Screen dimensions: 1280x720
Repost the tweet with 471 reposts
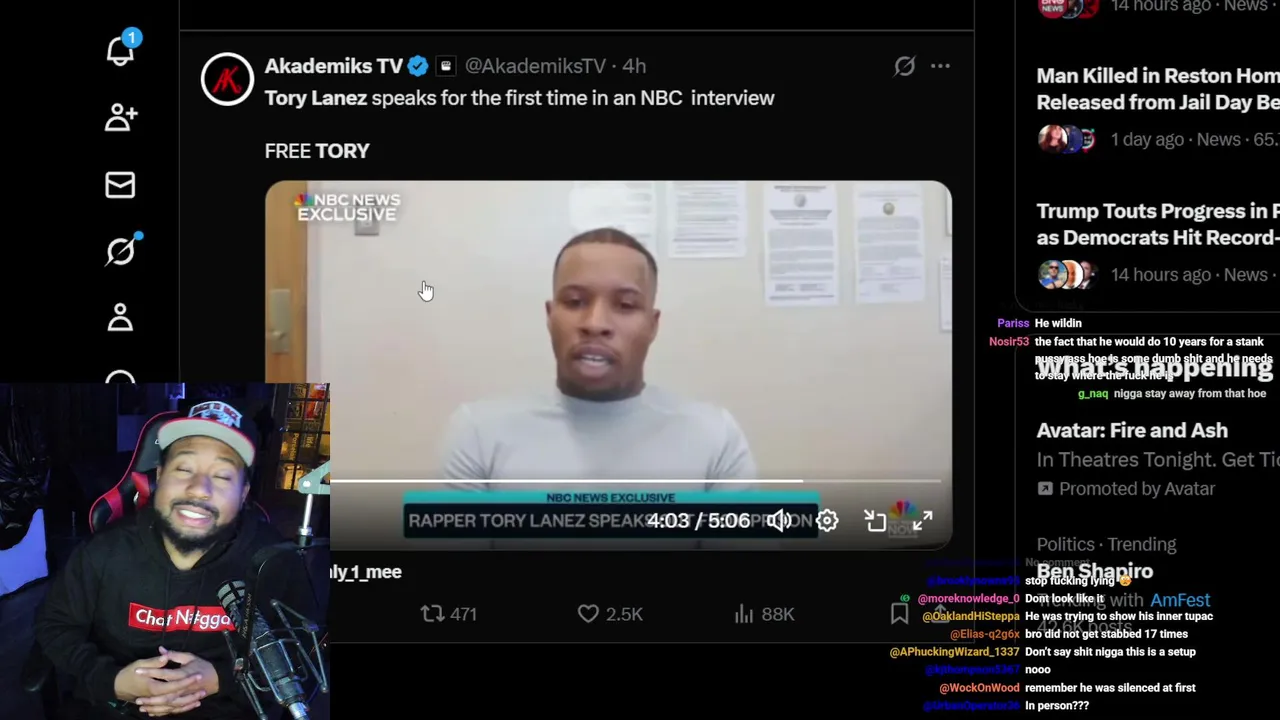coord(448,614)
